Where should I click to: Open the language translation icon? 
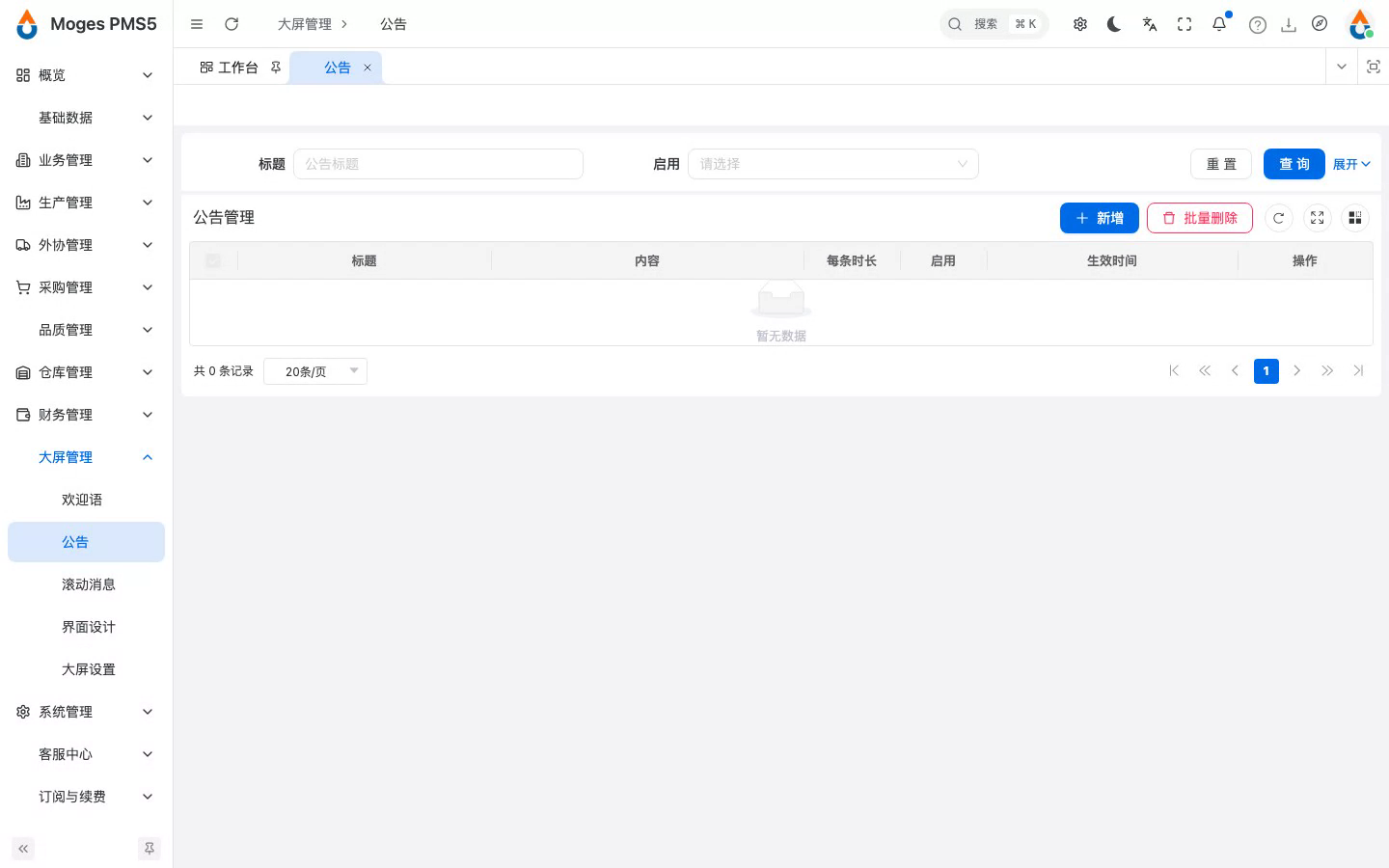(x=1150, y=24)
